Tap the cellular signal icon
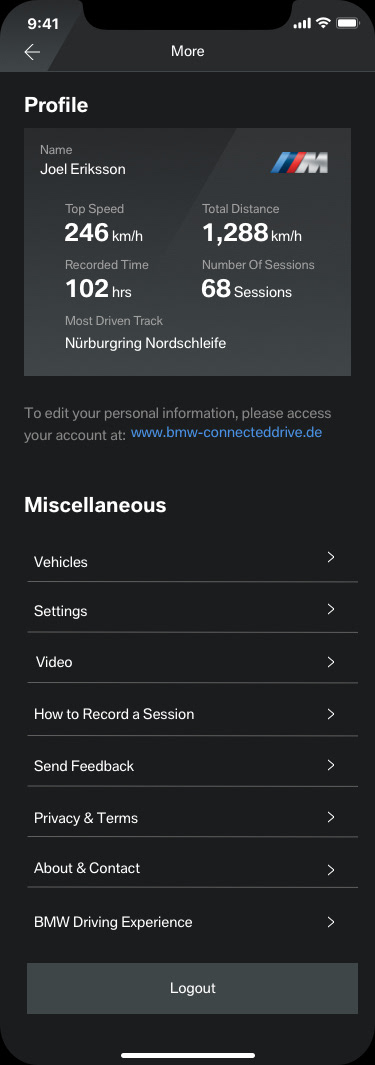Screen dimensions: 375x1065 (x=302, y=24)
